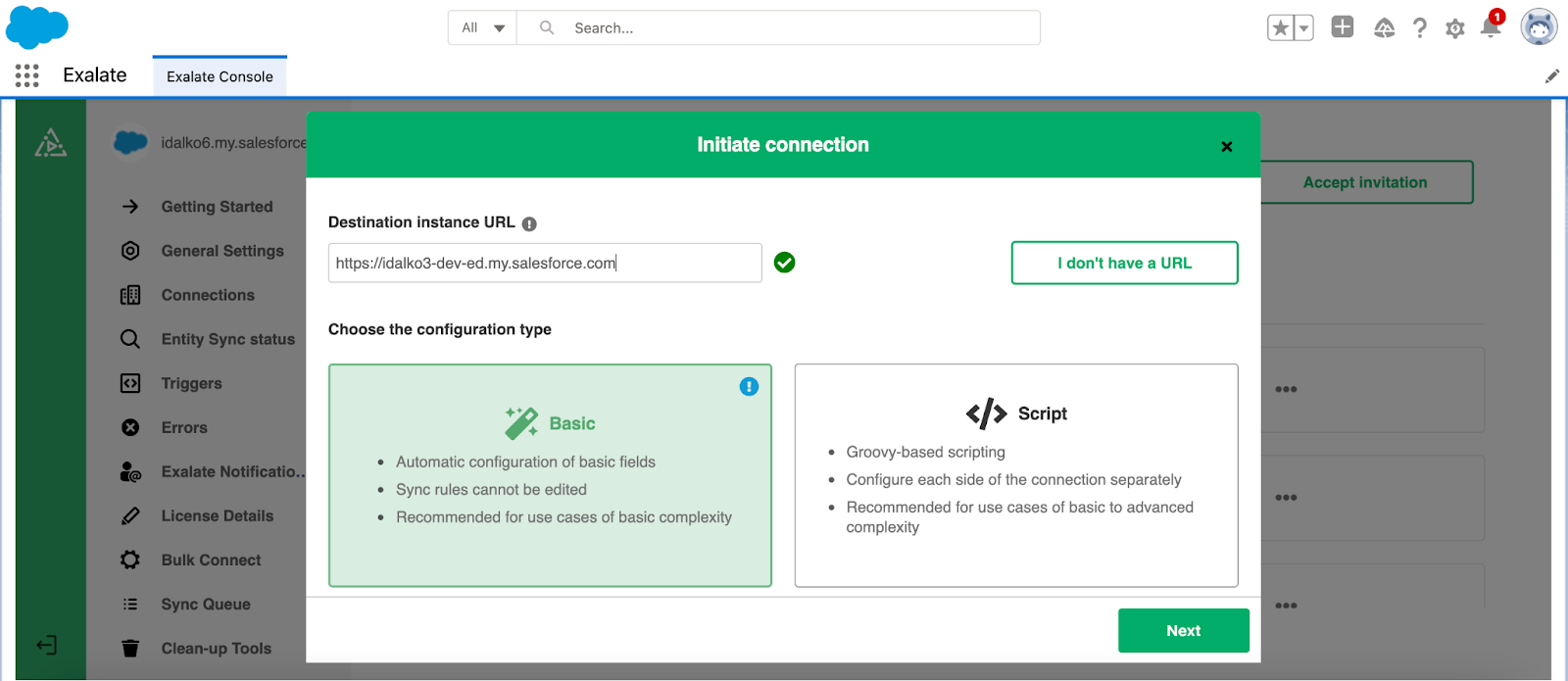Click the Exalate triangle logo in green bar
Screen dimensions: 1568x681
51,143
